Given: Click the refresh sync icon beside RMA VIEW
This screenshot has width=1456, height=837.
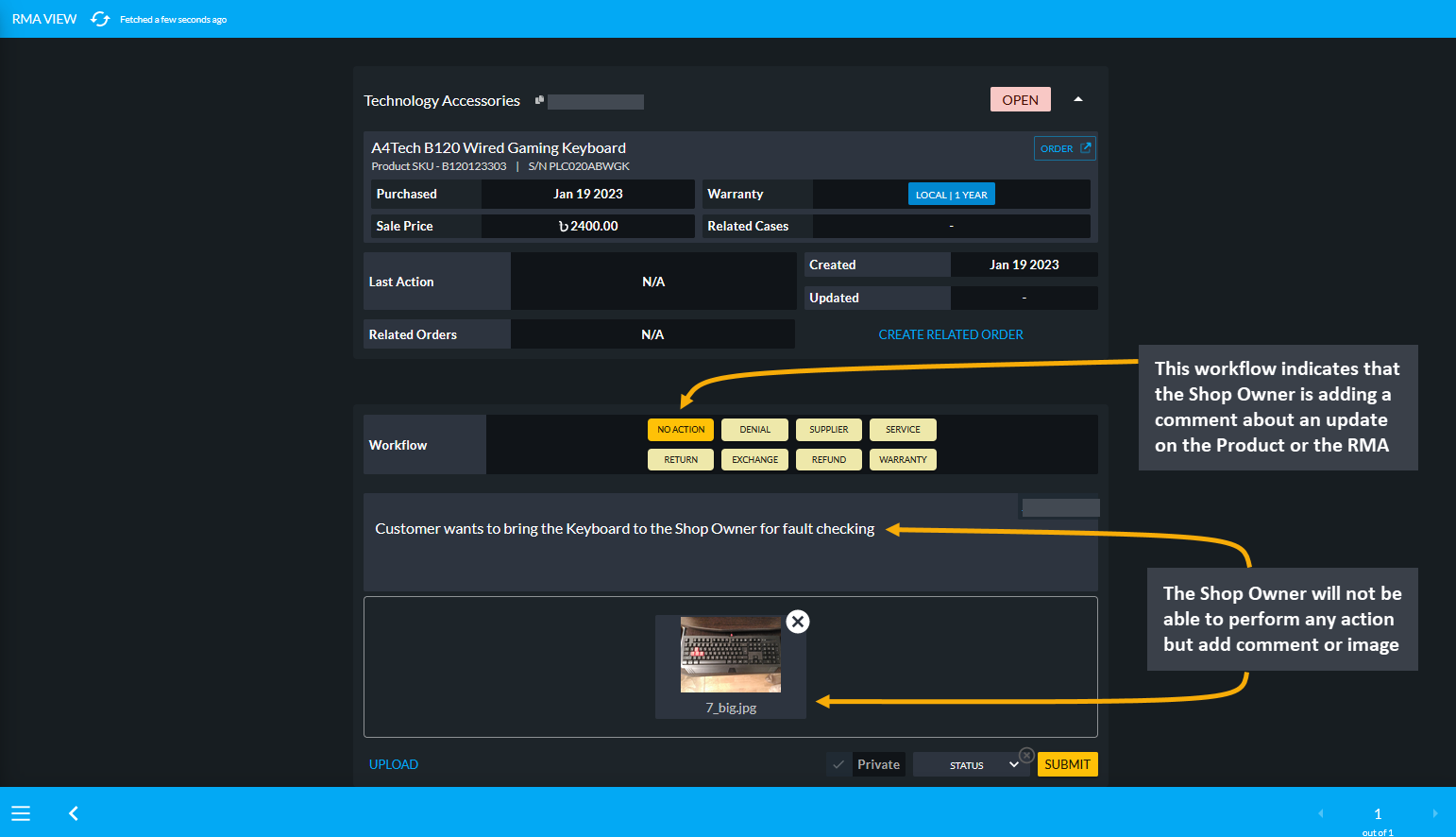Looking at the screenshot, I should [x=100, y=19].
